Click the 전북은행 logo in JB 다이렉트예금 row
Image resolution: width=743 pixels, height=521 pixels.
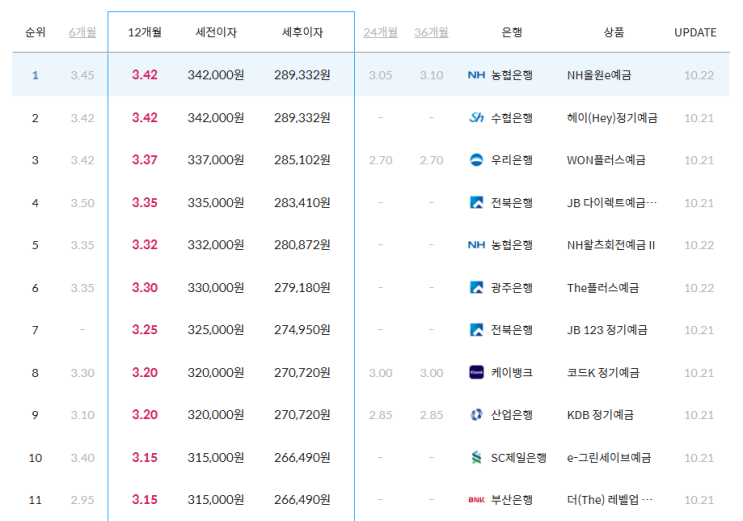coord(476,202)
